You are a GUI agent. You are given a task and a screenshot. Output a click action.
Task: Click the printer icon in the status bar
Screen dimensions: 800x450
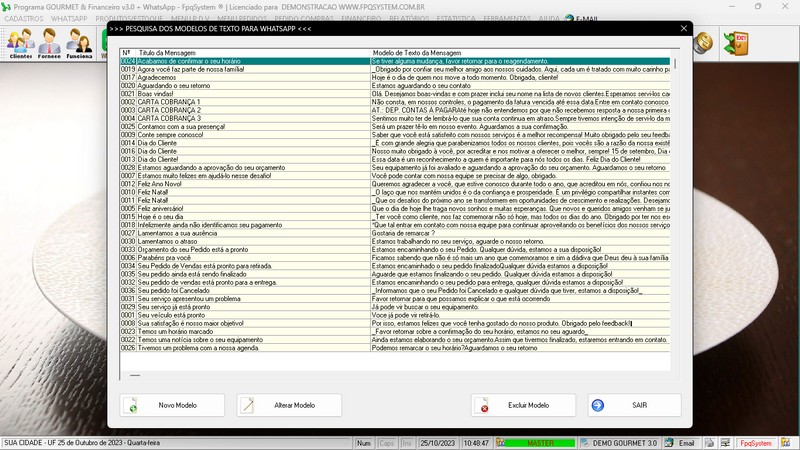point(709,443)
